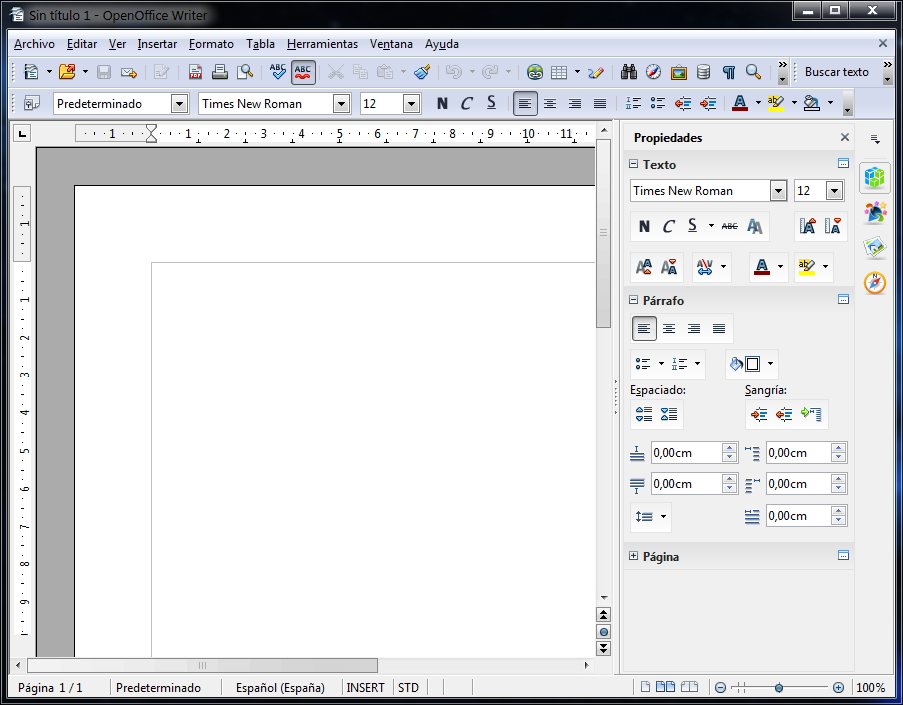
Task: Close the Propiedades panel
Action: [844, 137]
